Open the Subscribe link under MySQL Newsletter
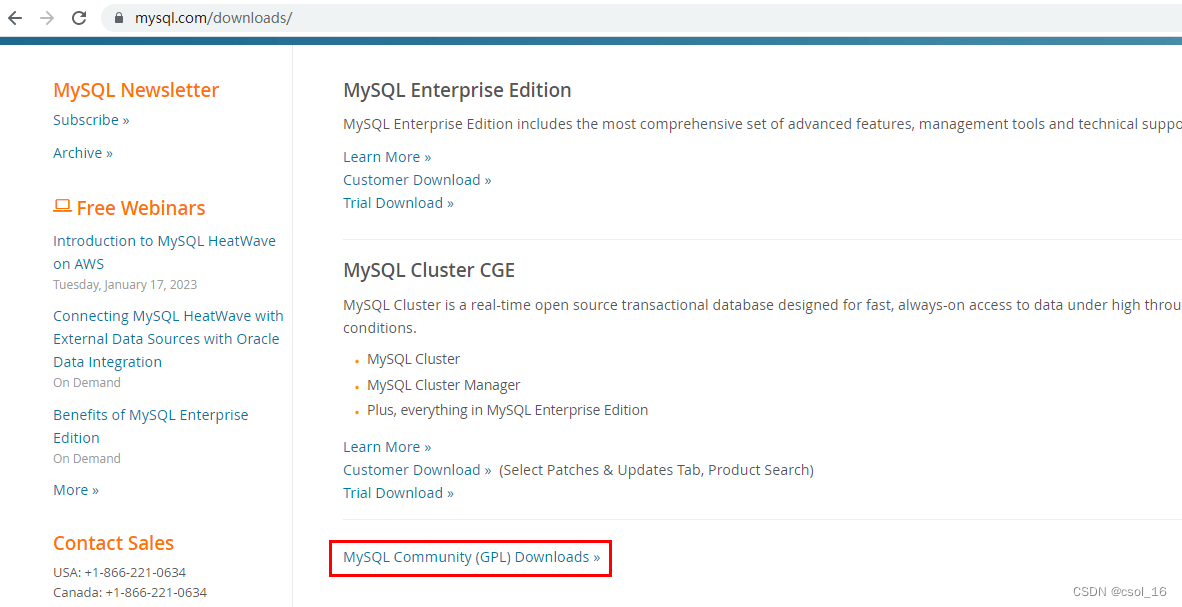 point(90,119)
